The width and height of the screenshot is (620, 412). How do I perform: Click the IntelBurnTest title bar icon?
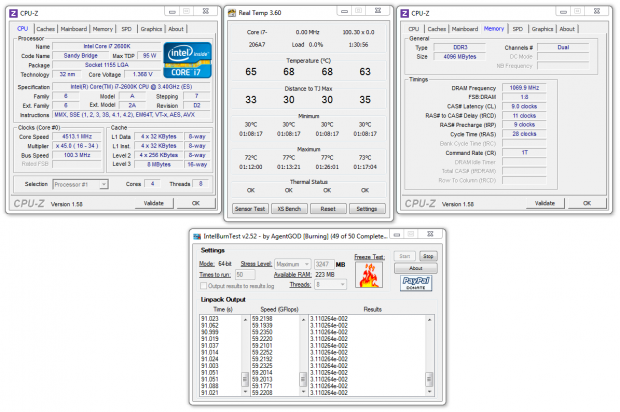tap(197, 236)
